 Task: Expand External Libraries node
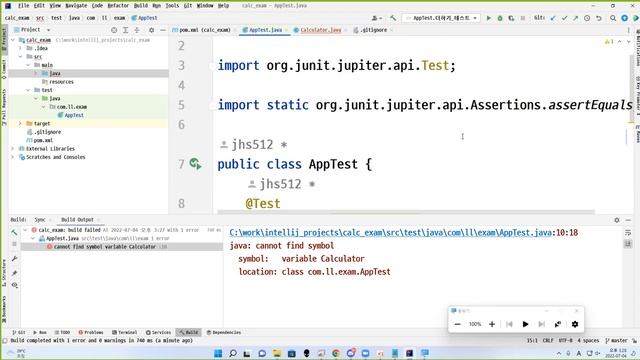(x=13, y=149)
